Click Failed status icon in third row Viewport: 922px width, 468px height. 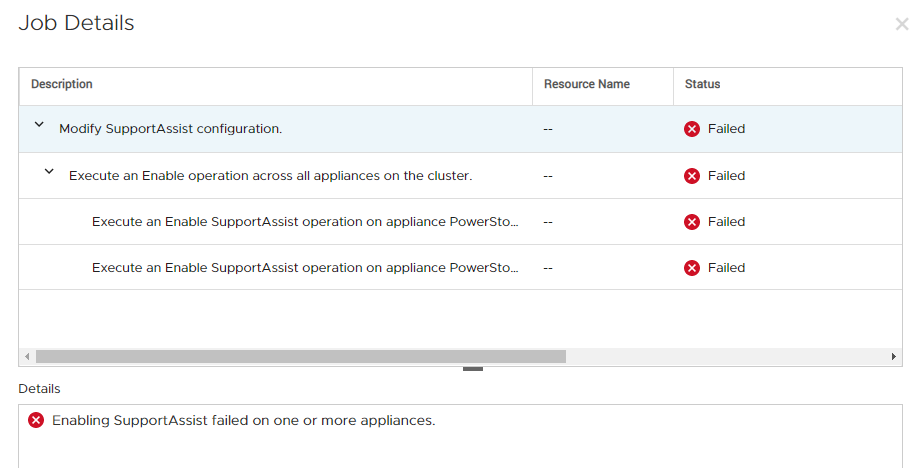click(x=691, y=222)
